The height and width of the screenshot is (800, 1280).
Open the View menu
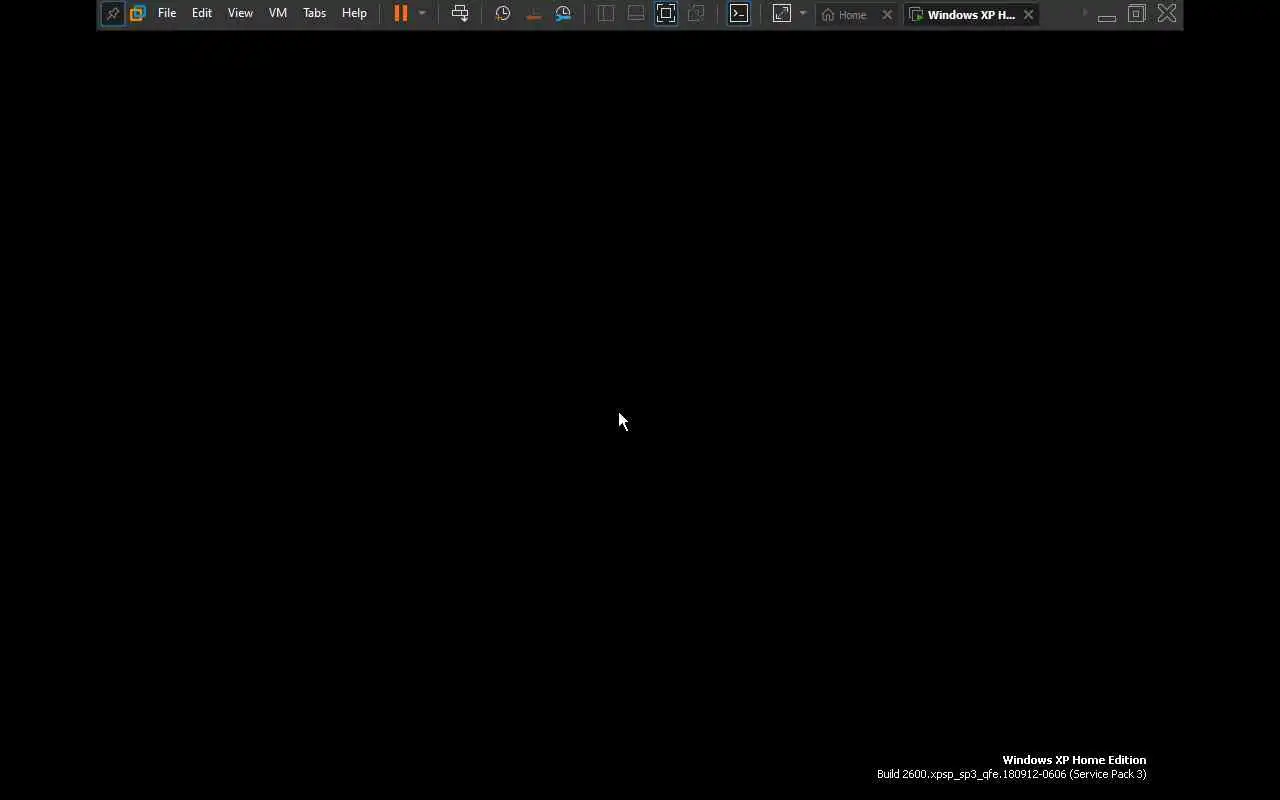[x=240, y=14]
